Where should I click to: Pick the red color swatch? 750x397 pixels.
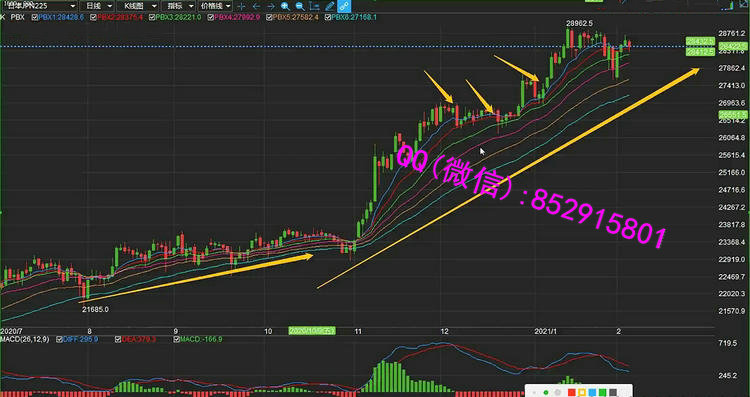pos(571,392)
